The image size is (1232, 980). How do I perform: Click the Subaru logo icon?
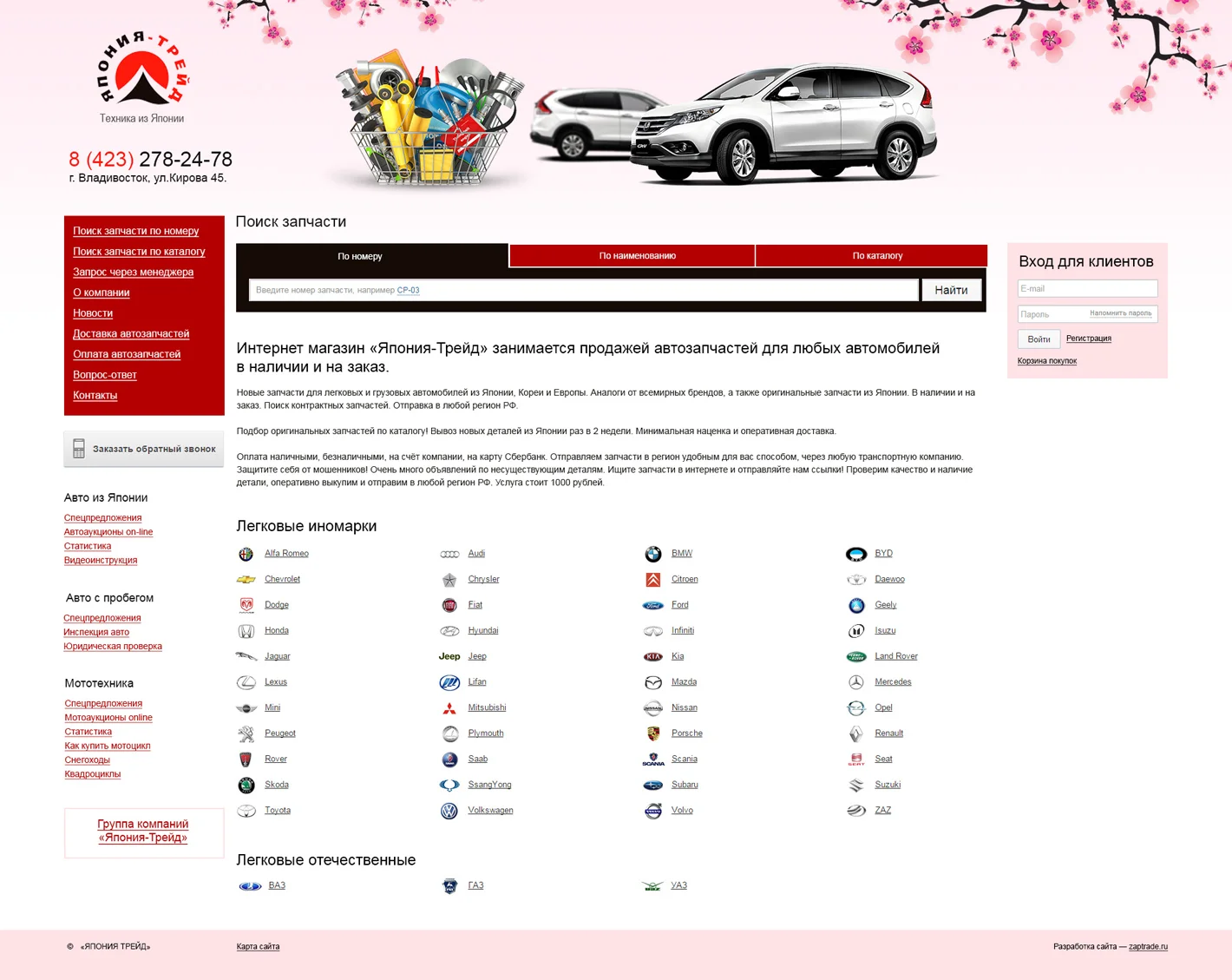click(x=653, y=785)
